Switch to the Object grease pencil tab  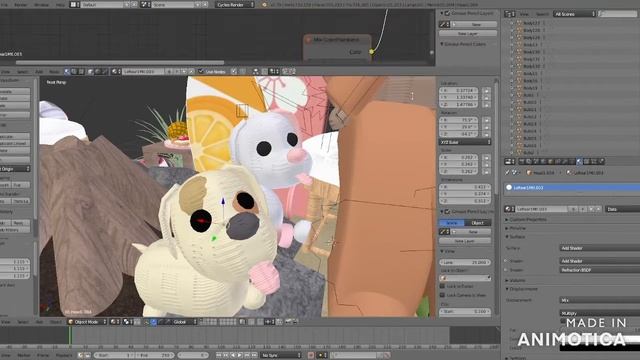[478, 223]
